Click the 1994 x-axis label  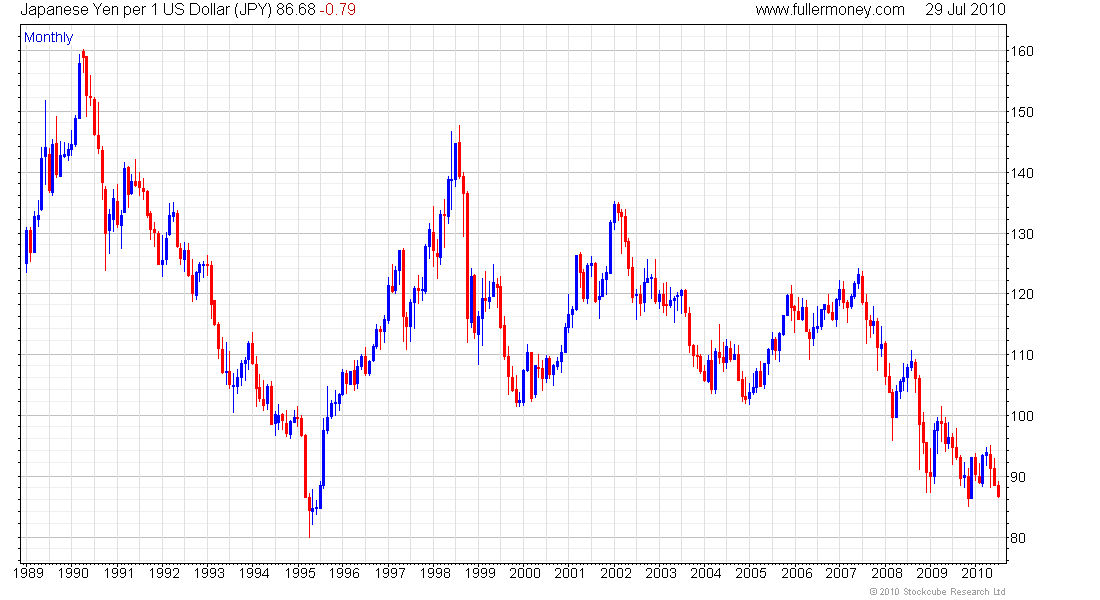coord(254,573)
